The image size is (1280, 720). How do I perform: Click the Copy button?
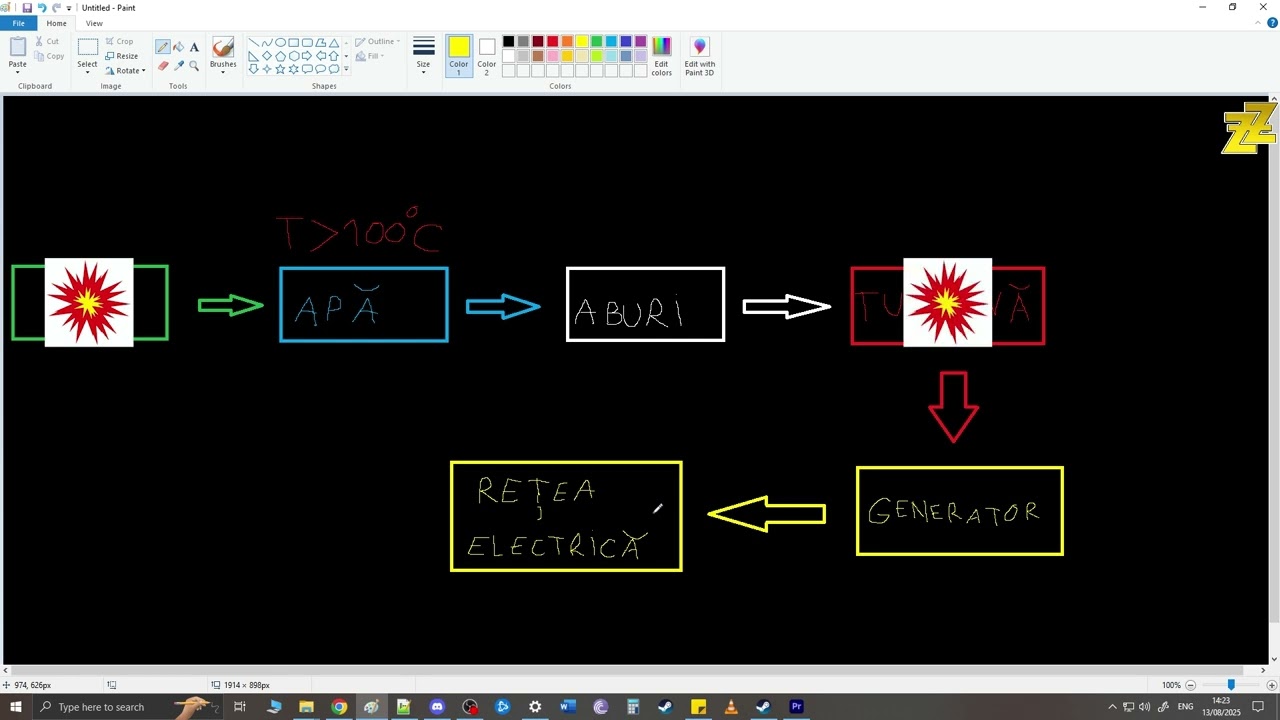[49, 56]
